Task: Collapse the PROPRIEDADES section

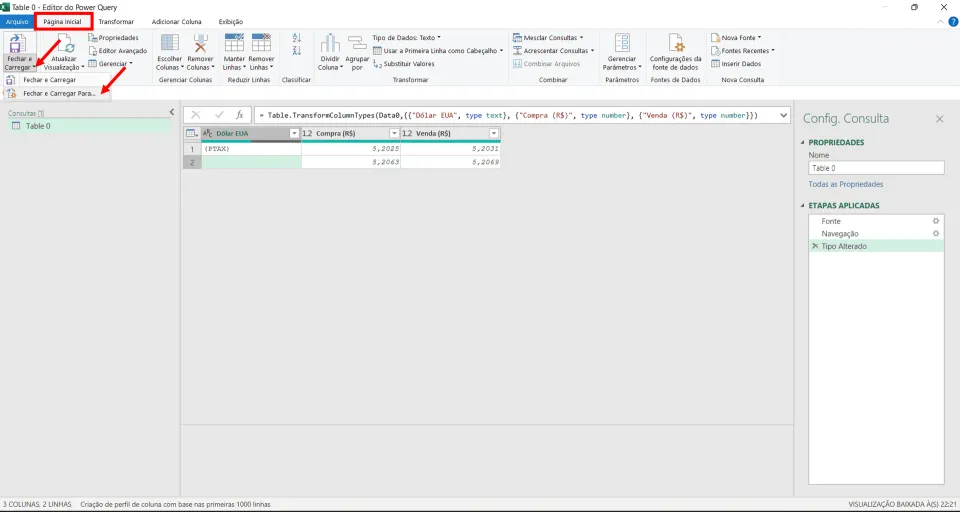Action: tap(803, 143)
